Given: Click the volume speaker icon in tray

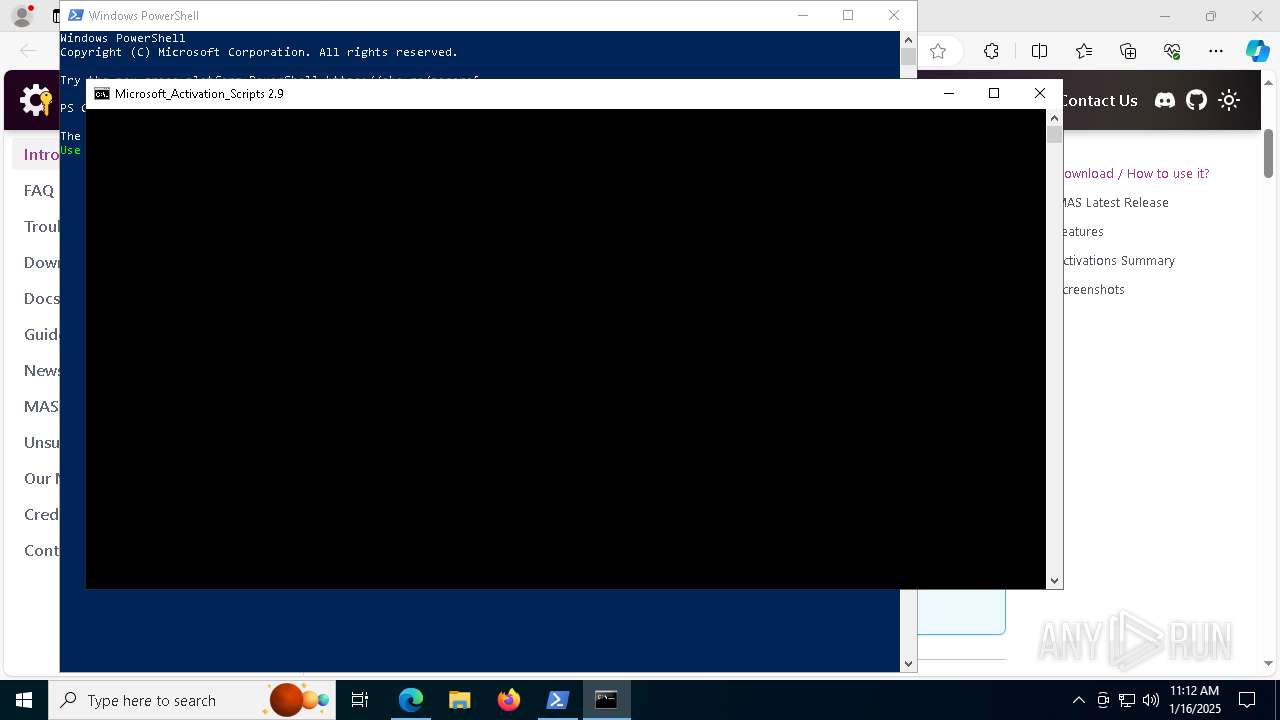Looking at the screenshot, I should click(x=1150, y=700).
